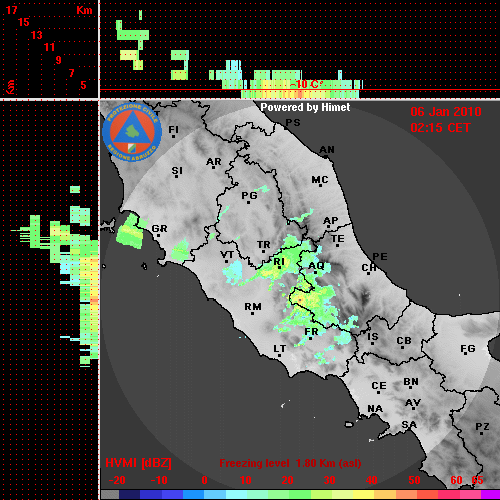Click the '40' dBZ scale value
Screen dimensions: 500x500
click(x=372, y=480)
